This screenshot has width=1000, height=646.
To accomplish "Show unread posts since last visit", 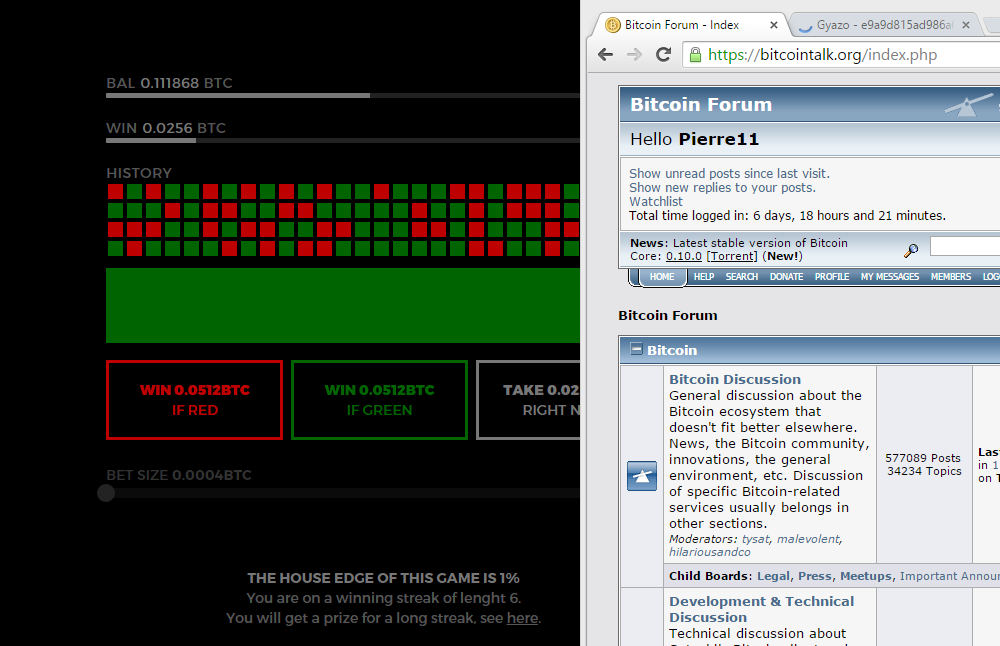I will tap(730, 173).
